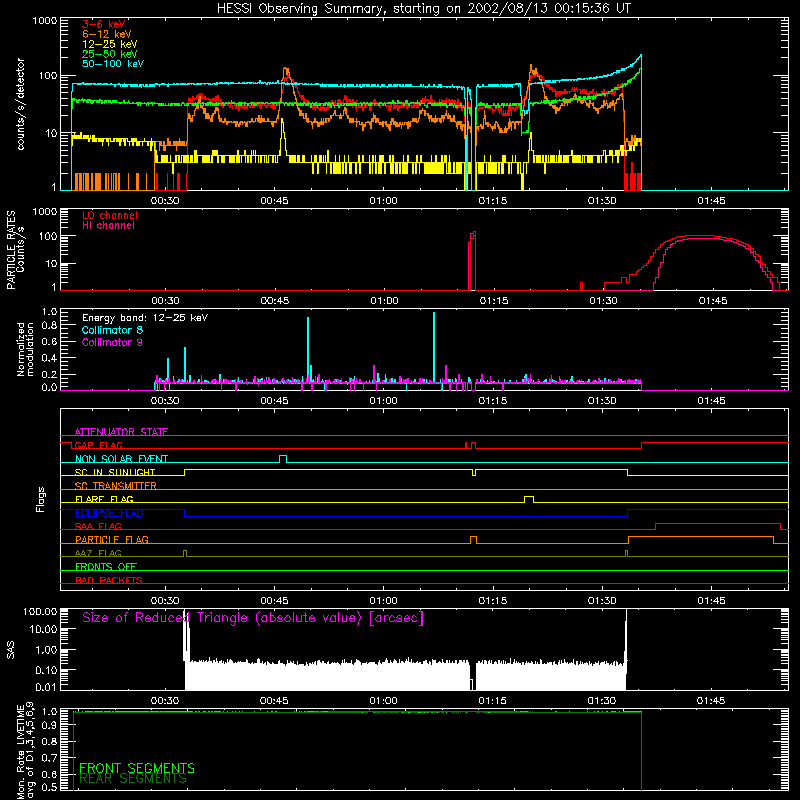Click the '0.10' tick on the SAS axis
The width and height of the screenshot is (800, 800).
[x=46, y=670]
